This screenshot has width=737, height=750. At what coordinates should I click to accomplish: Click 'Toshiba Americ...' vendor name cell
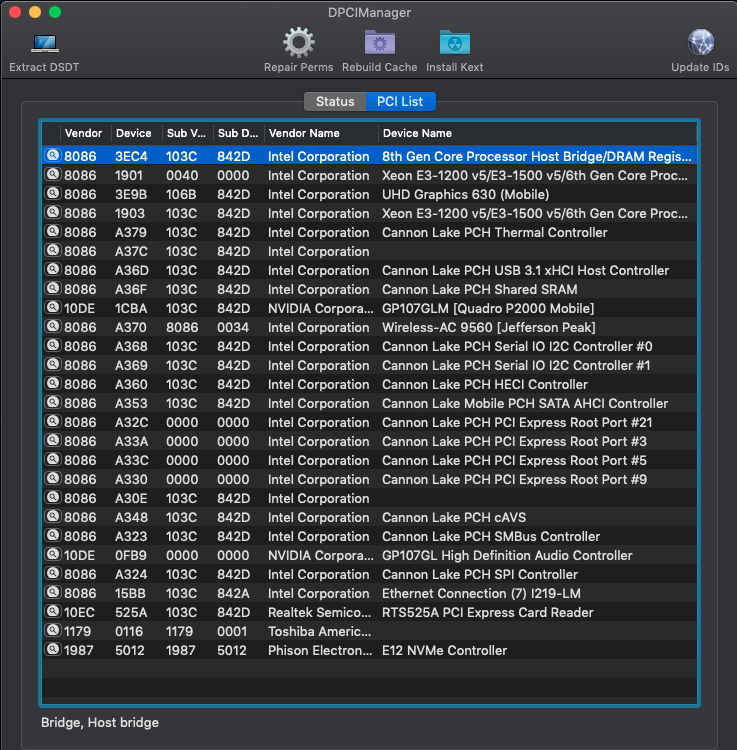coord(319,631)
